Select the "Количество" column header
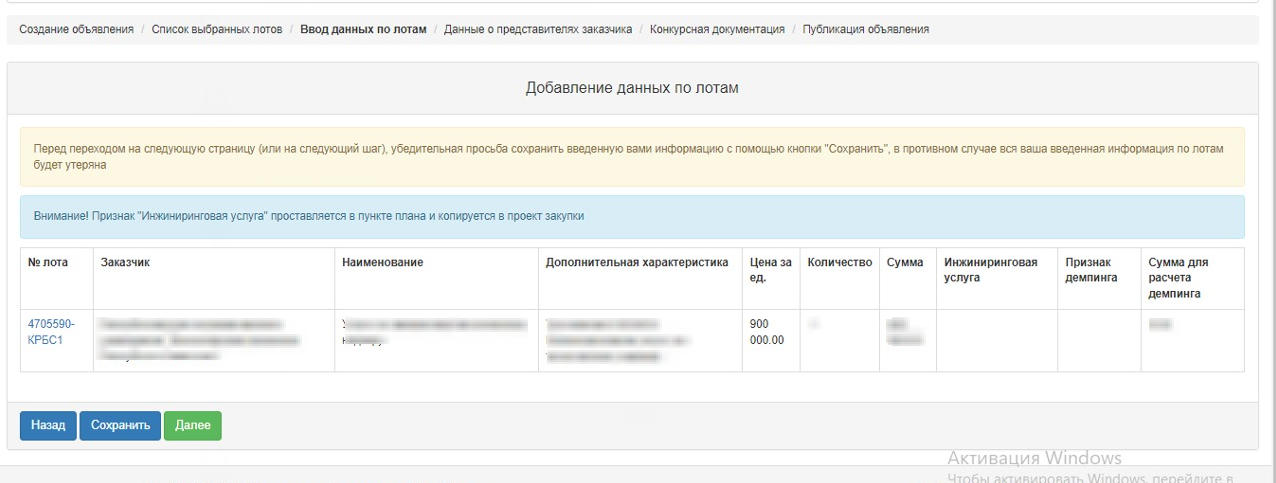 point(839,263)
